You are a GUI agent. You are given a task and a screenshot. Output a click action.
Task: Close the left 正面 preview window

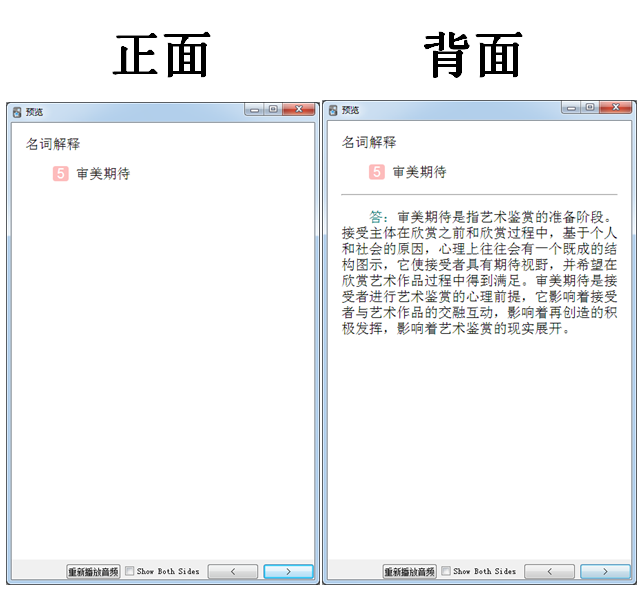tap(299, 109)
